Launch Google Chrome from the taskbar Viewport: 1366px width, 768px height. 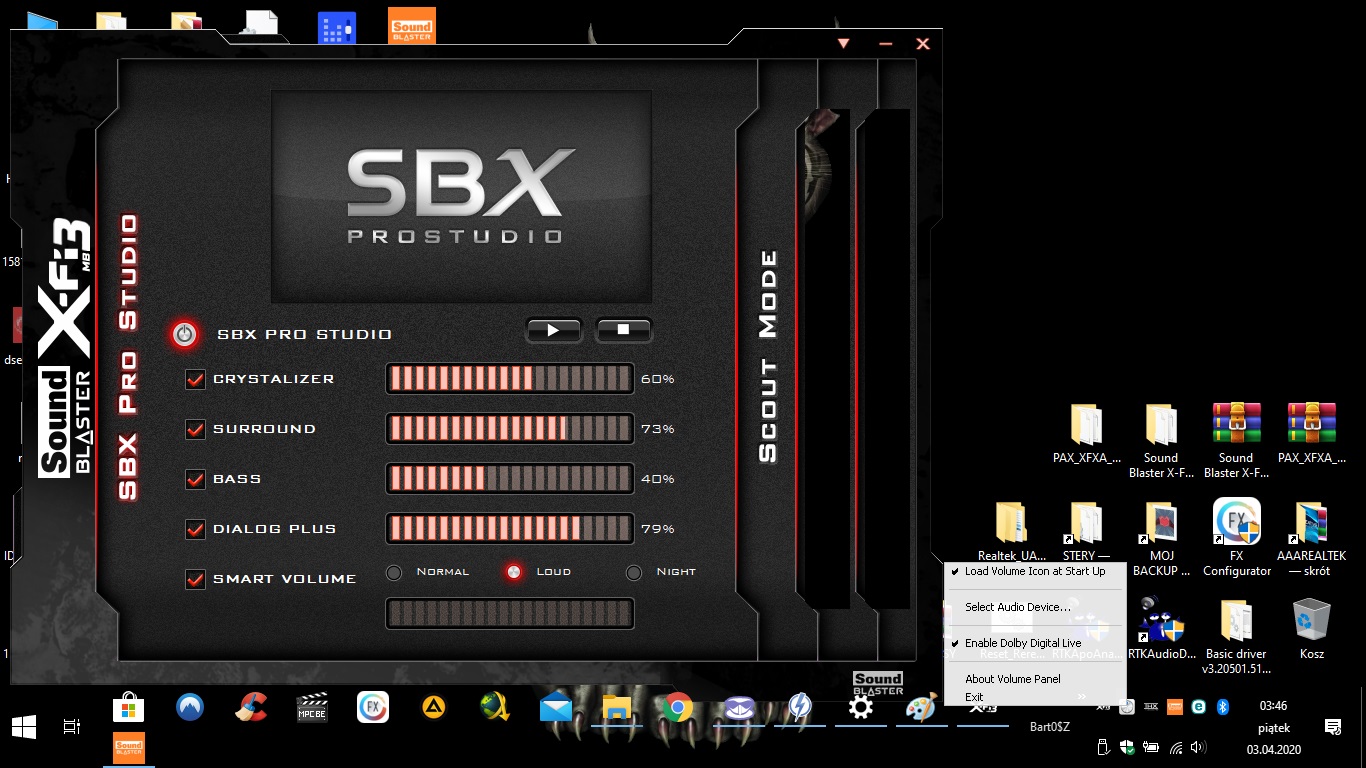tap(677, 708)
